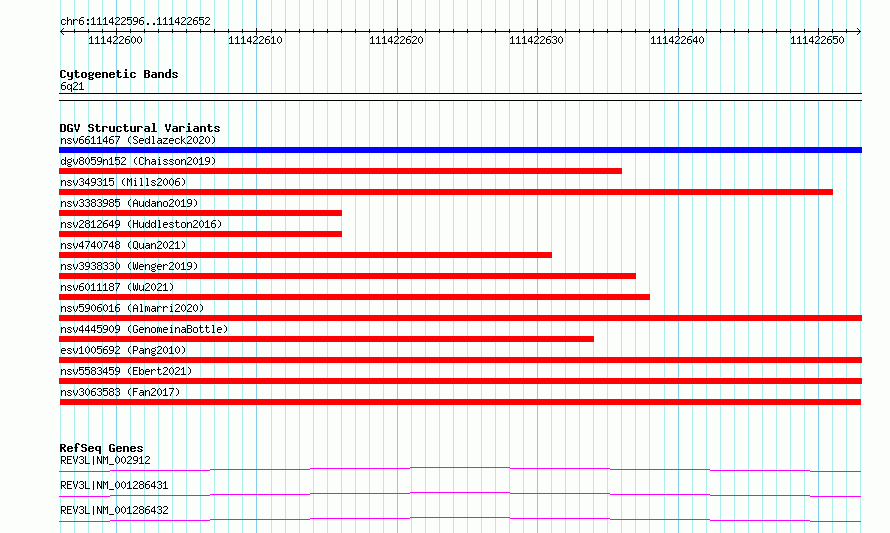
Task: Click the 6q21 cytogenetic band label
Action: pos(72,86)
